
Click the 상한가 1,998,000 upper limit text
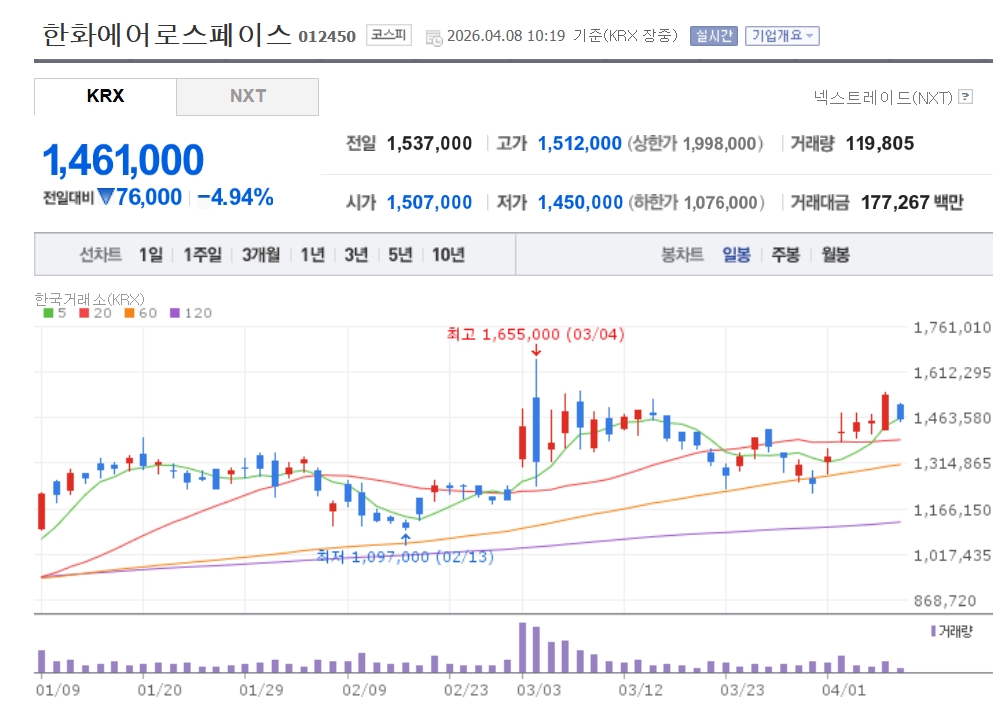click(x=695, y=144)
